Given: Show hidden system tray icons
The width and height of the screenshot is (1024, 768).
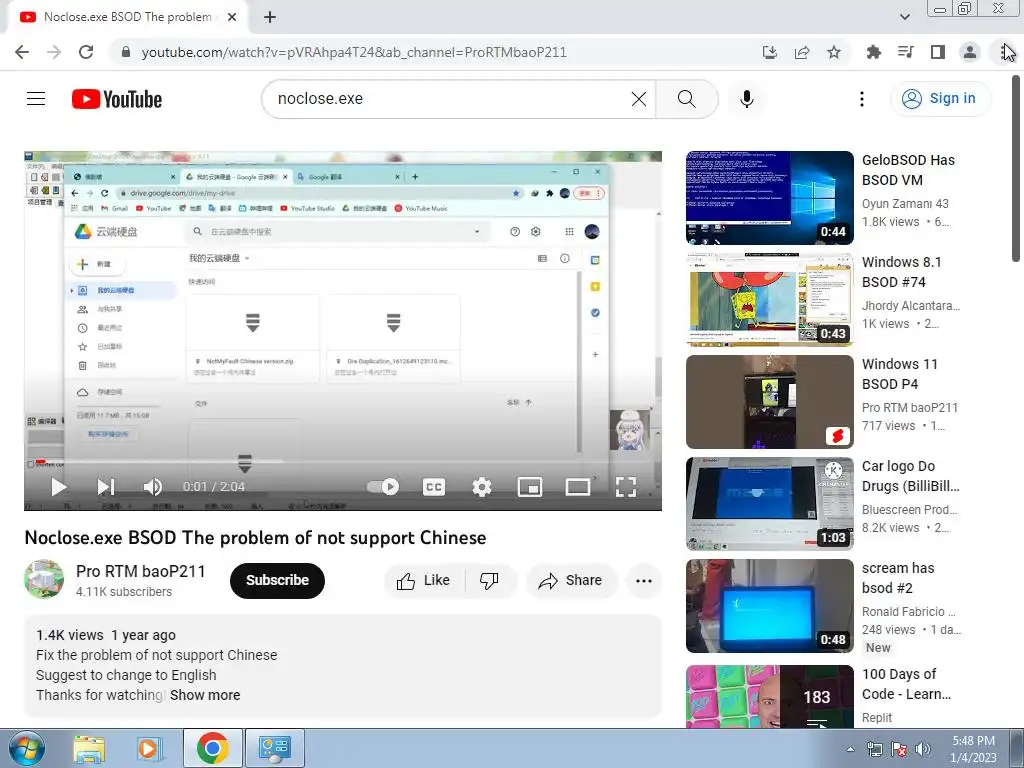Looking at the screenshot, I should (x=850, y=749).
